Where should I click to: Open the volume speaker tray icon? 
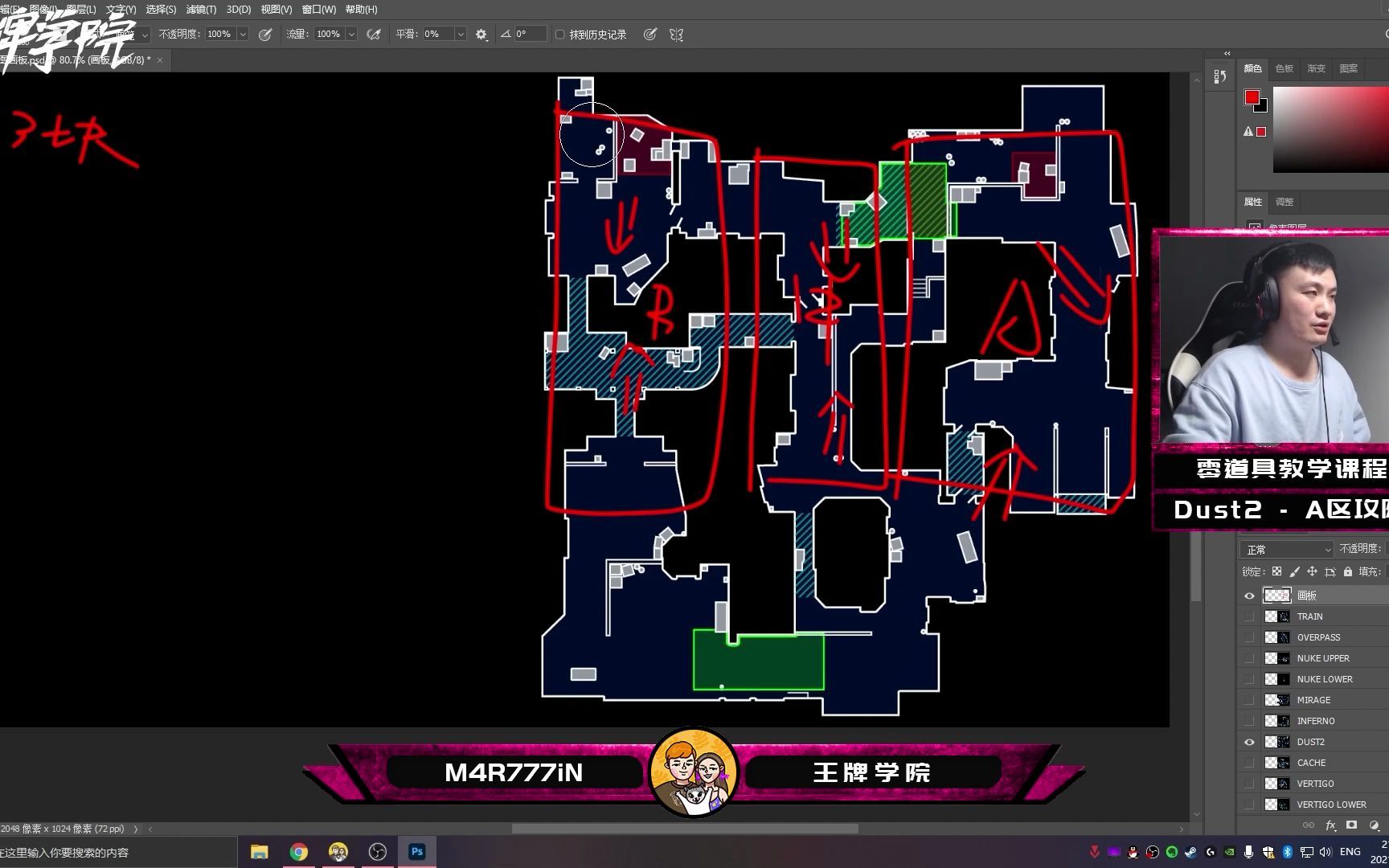click(x=1325, y=852)
